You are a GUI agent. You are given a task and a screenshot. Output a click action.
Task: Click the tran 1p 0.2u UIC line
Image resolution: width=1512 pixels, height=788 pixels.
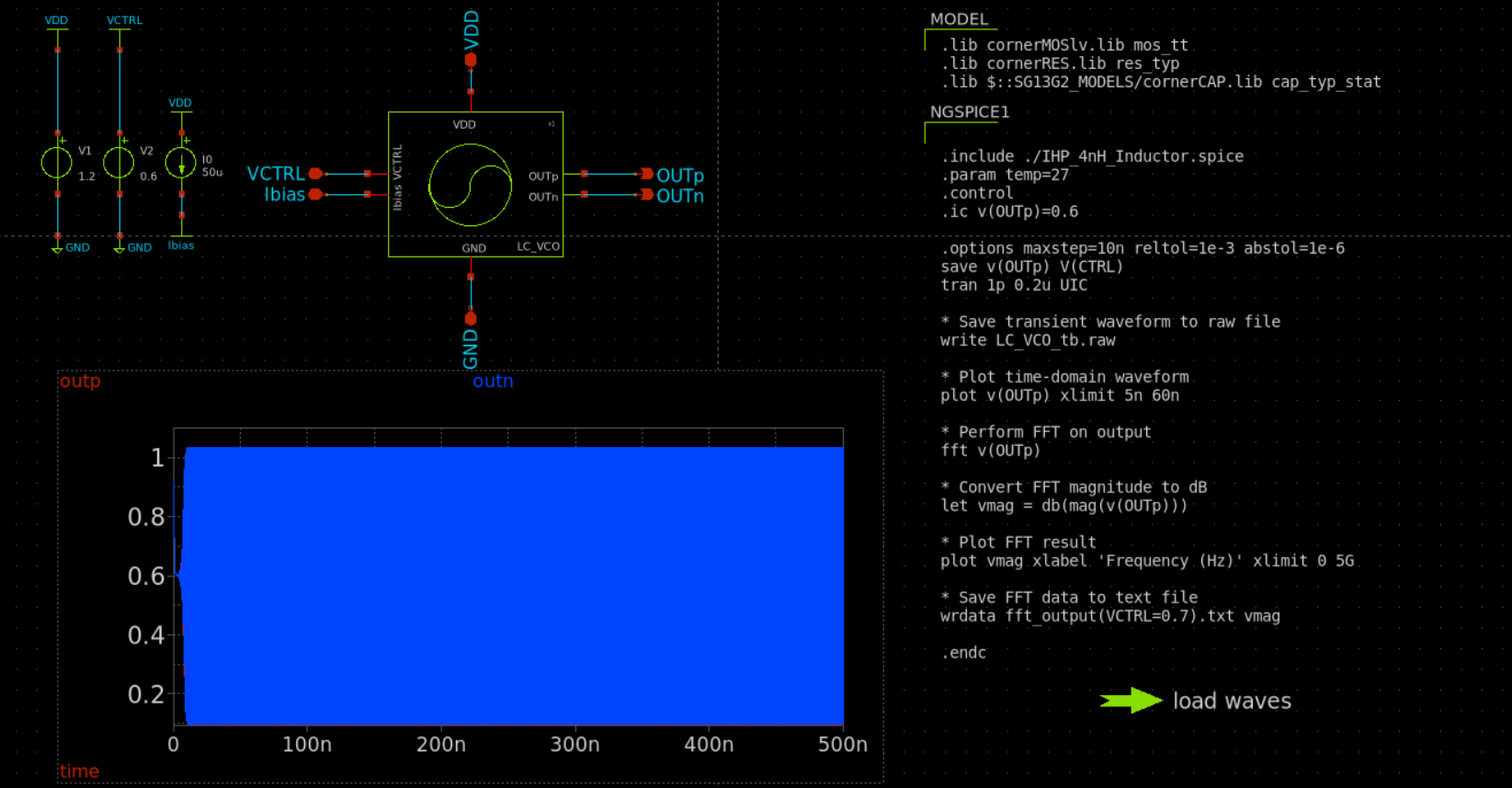(1014, 285)
